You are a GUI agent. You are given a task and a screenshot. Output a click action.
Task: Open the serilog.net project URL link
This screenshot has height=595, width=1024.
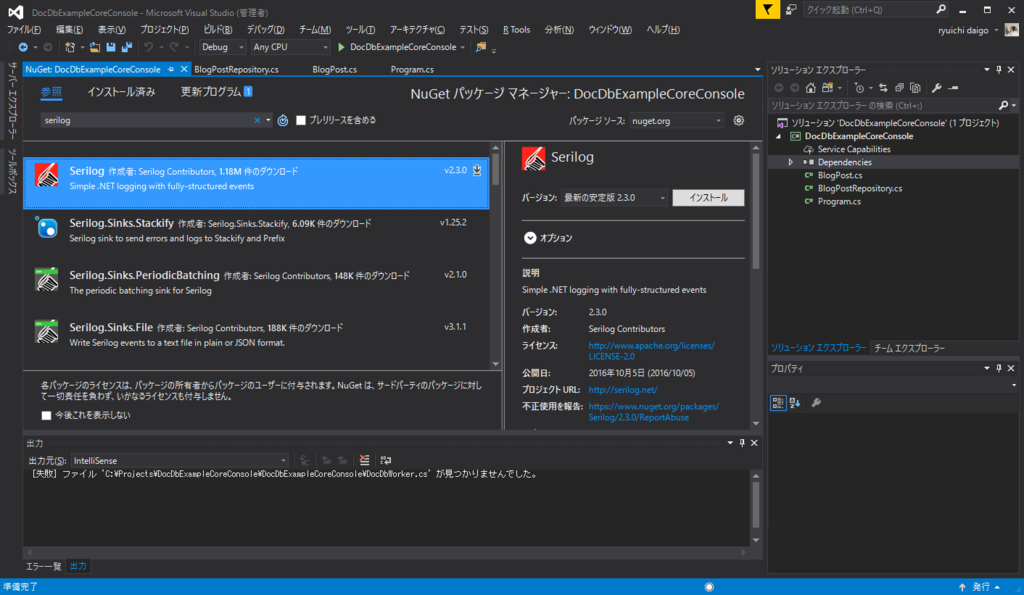tap(622, 390)
